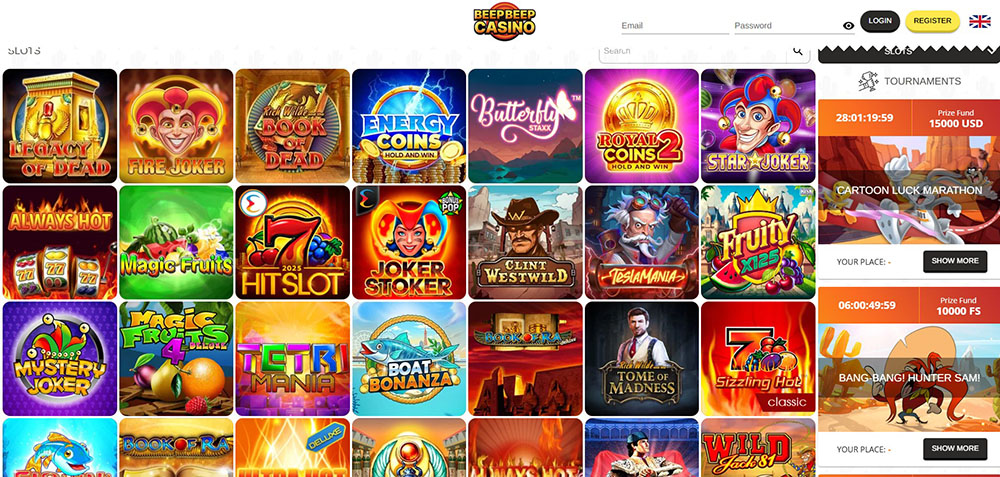Launch the Fire Joker game
The height and width of the screenshot is (477, 1000).
(x=176, y=126)
